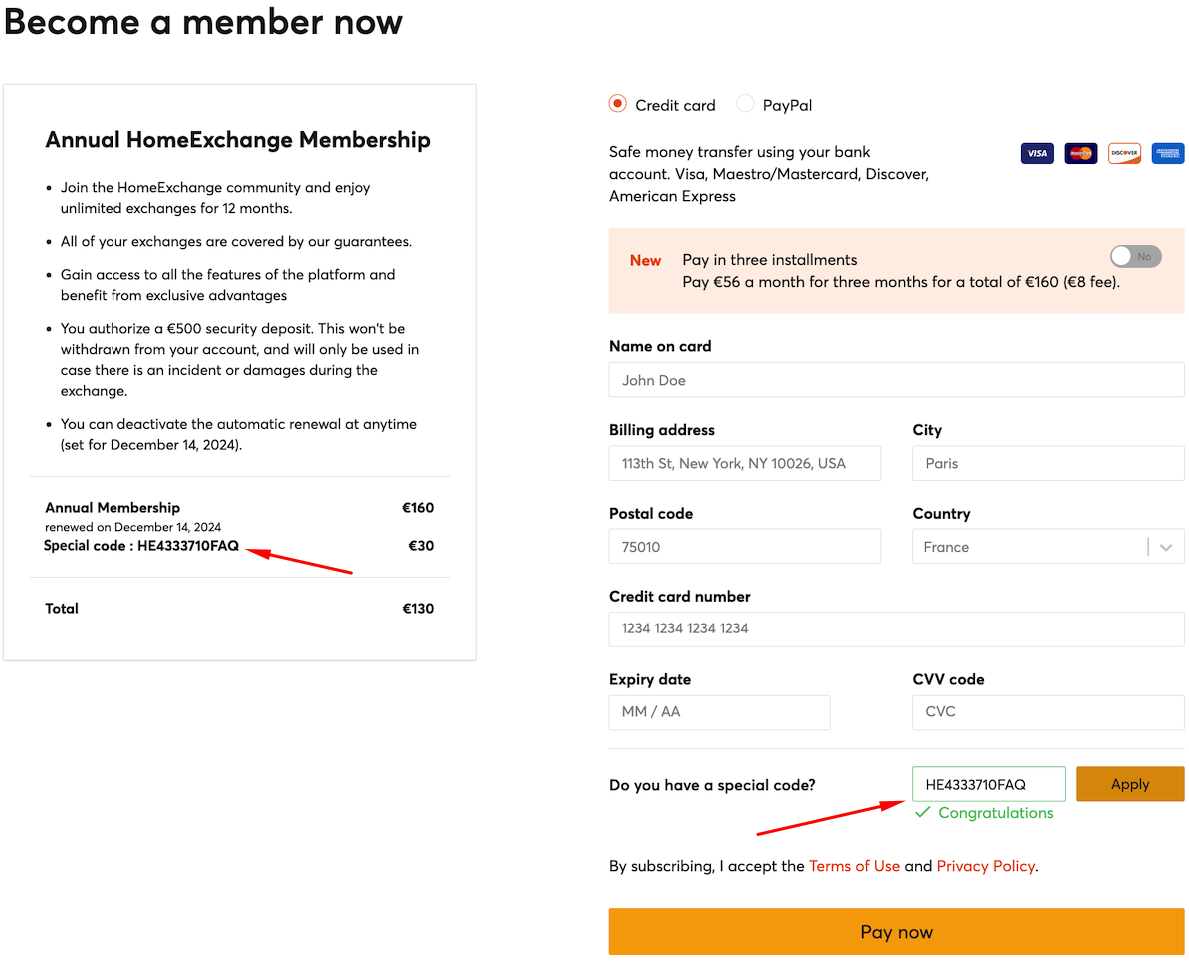Expand the Country list chevron arrow
Screen dimensions: 1189x961
(x=1166, y=548)
